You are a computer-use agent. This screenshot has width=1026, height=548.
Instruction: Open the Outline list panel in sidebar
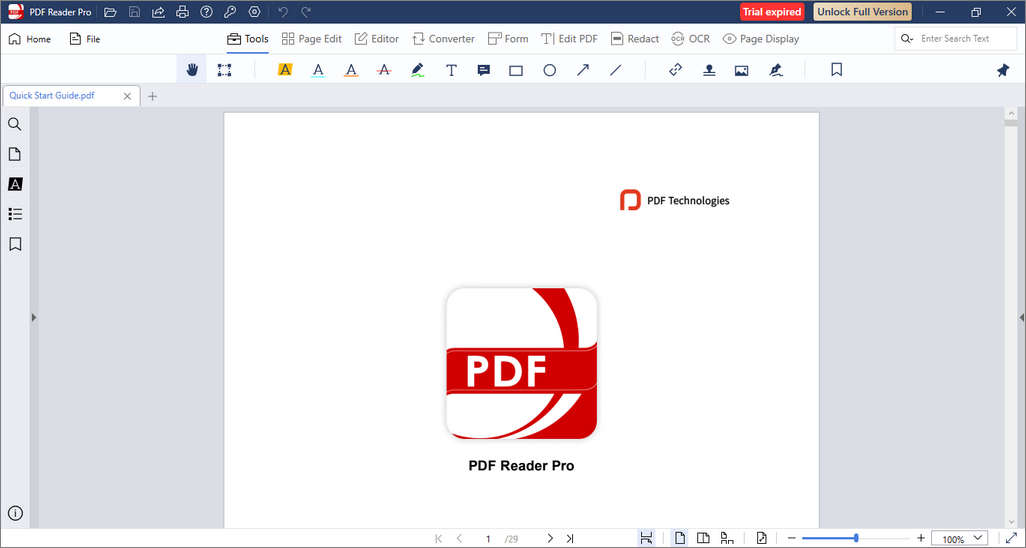pos(15,214)
